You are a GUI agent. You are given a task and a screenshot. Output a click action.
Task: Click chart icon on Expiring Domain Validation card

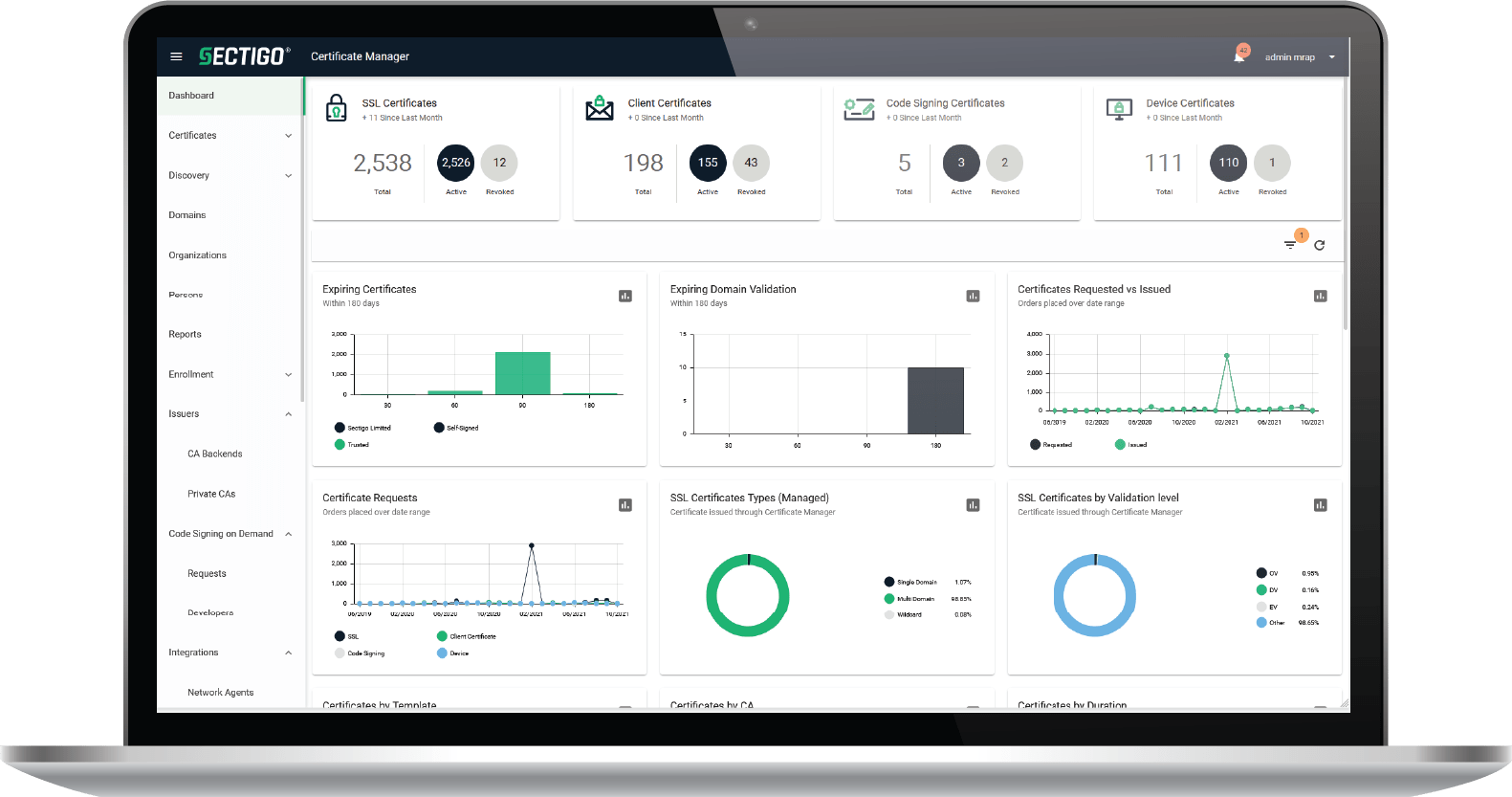pyautogui.click(x=973, y=297)
